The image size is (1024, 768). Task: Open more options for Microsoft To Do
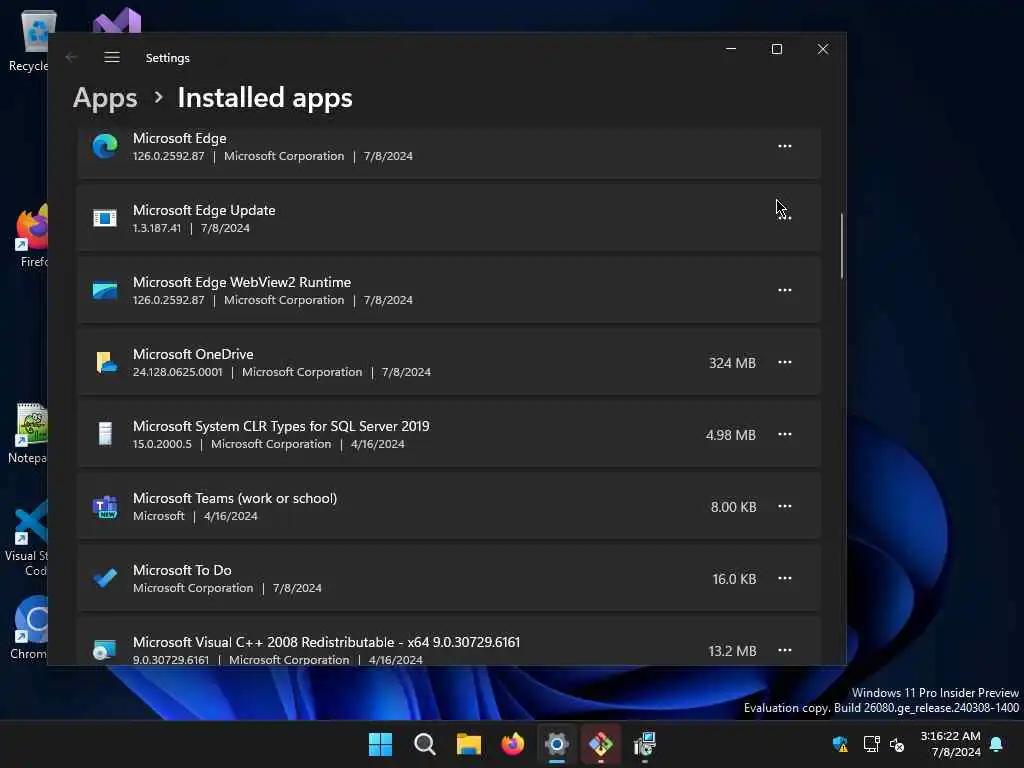[x=785, y=578]
